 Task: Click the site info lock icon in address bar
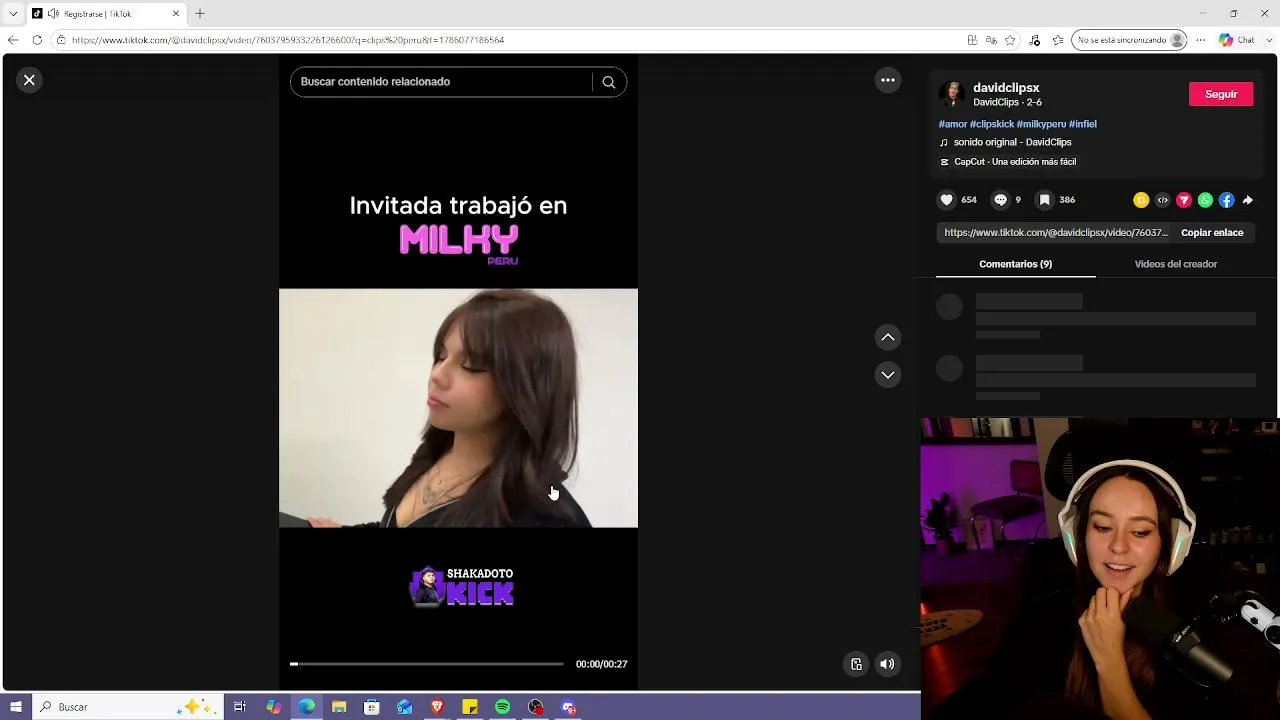point(61,40)
